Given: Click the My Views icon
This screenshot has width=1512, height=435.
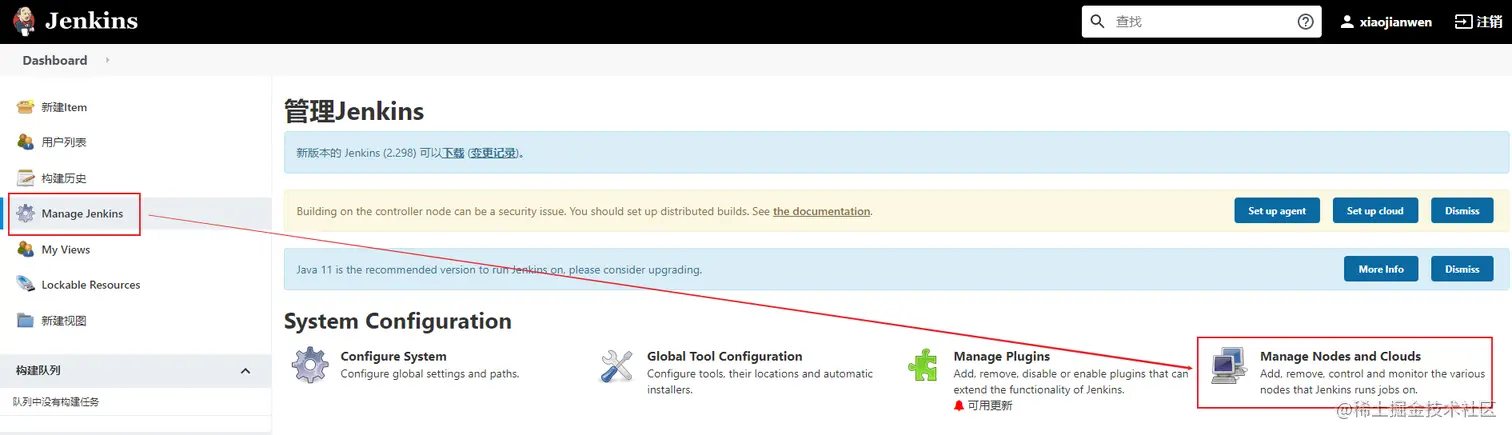Looking at the screenshot, I should (25, 249).
